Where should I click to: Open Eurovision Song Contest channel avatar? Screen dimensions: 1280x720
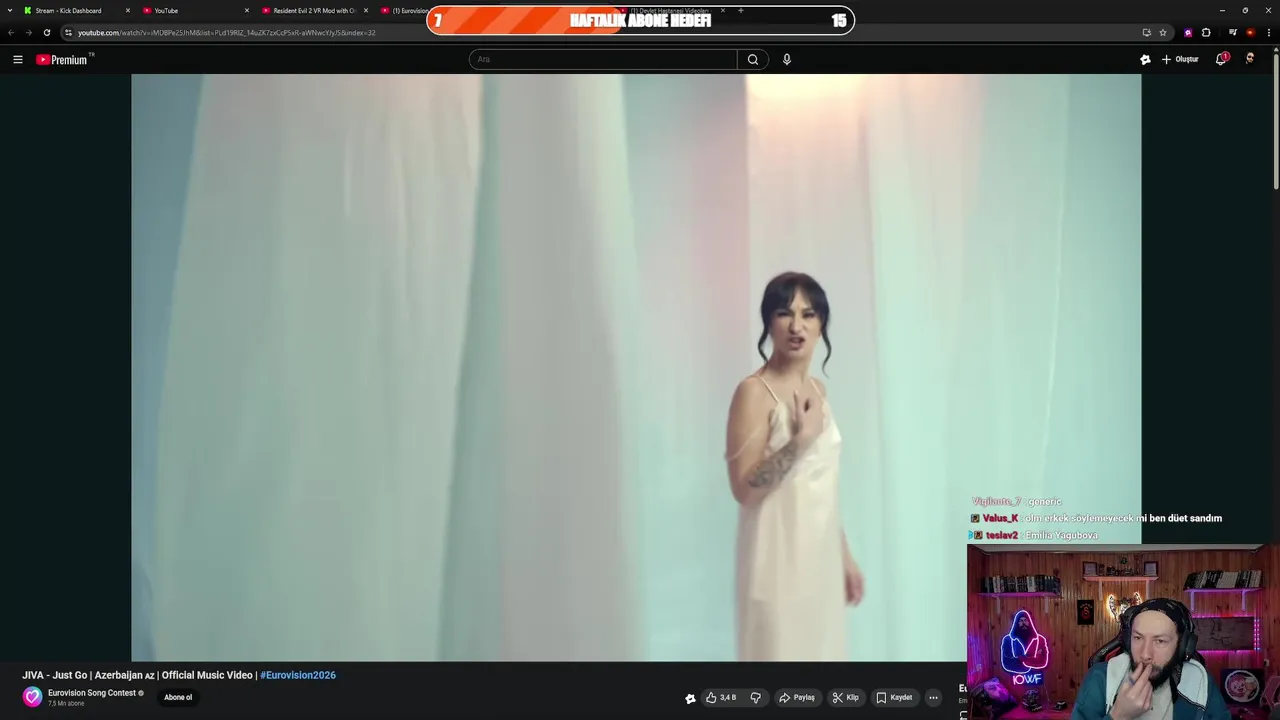click(33, 697)
